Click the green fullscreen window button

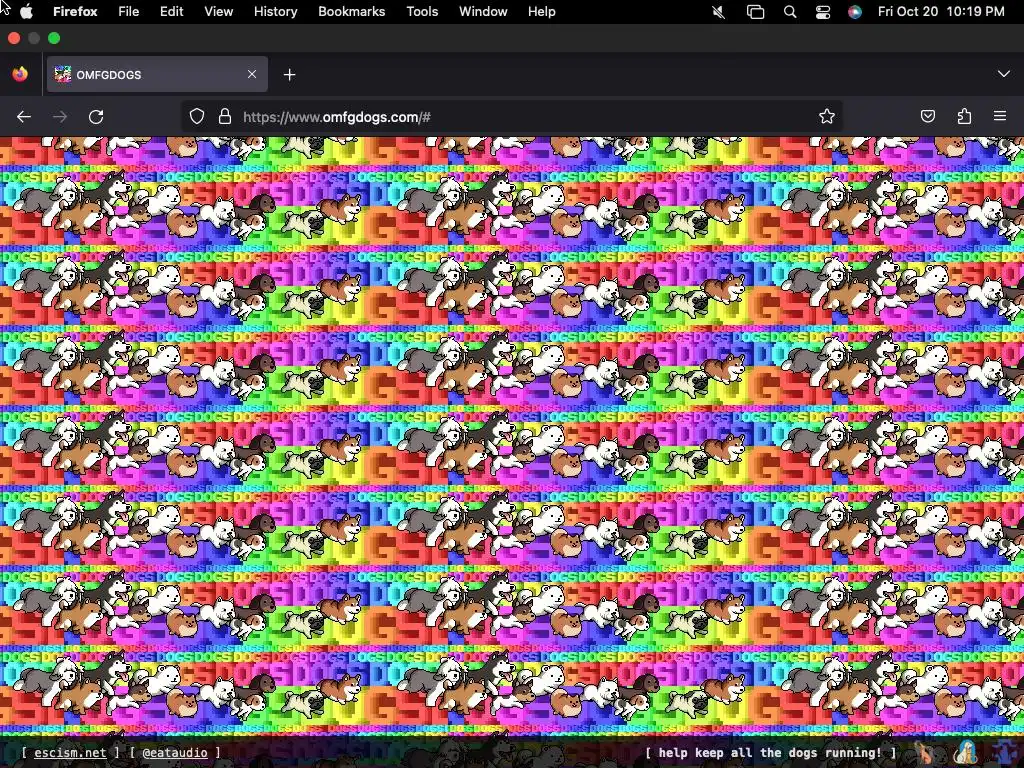pos(54,39)
